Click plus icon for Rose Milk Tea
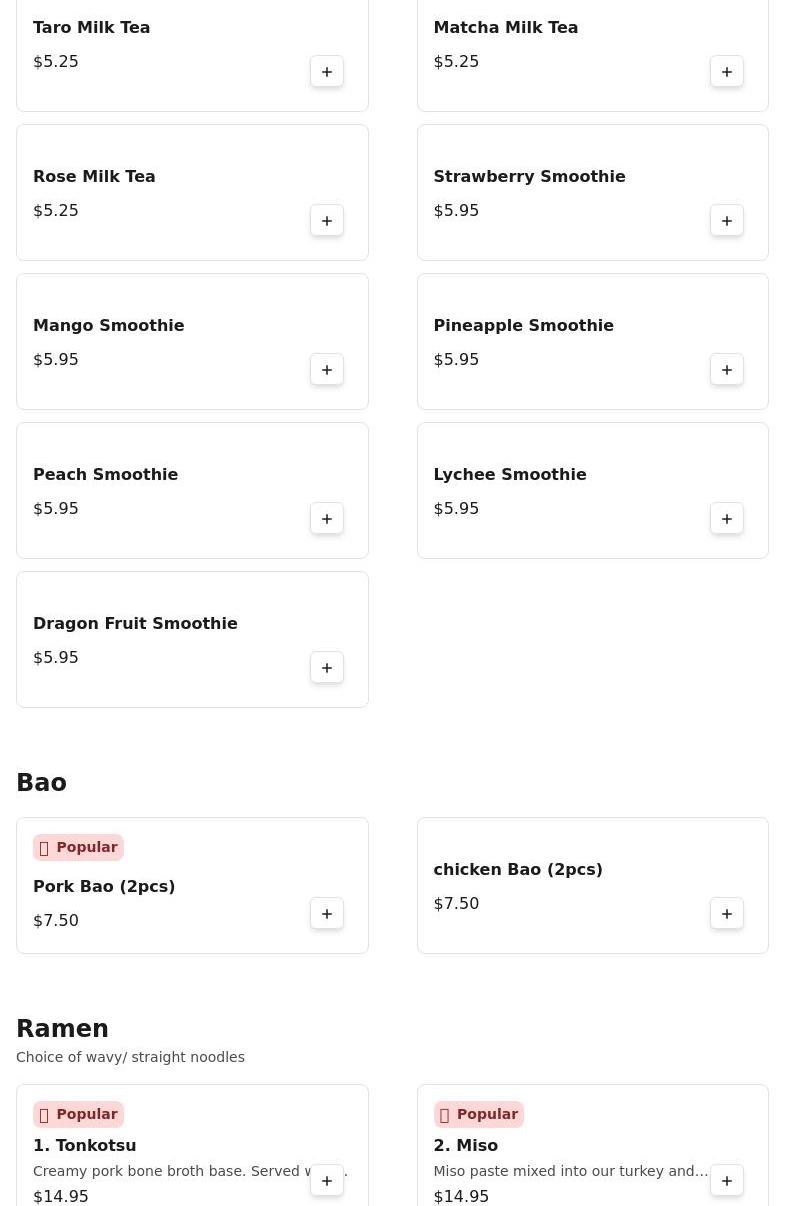The image size is (785, 1206). click(327, 221)
